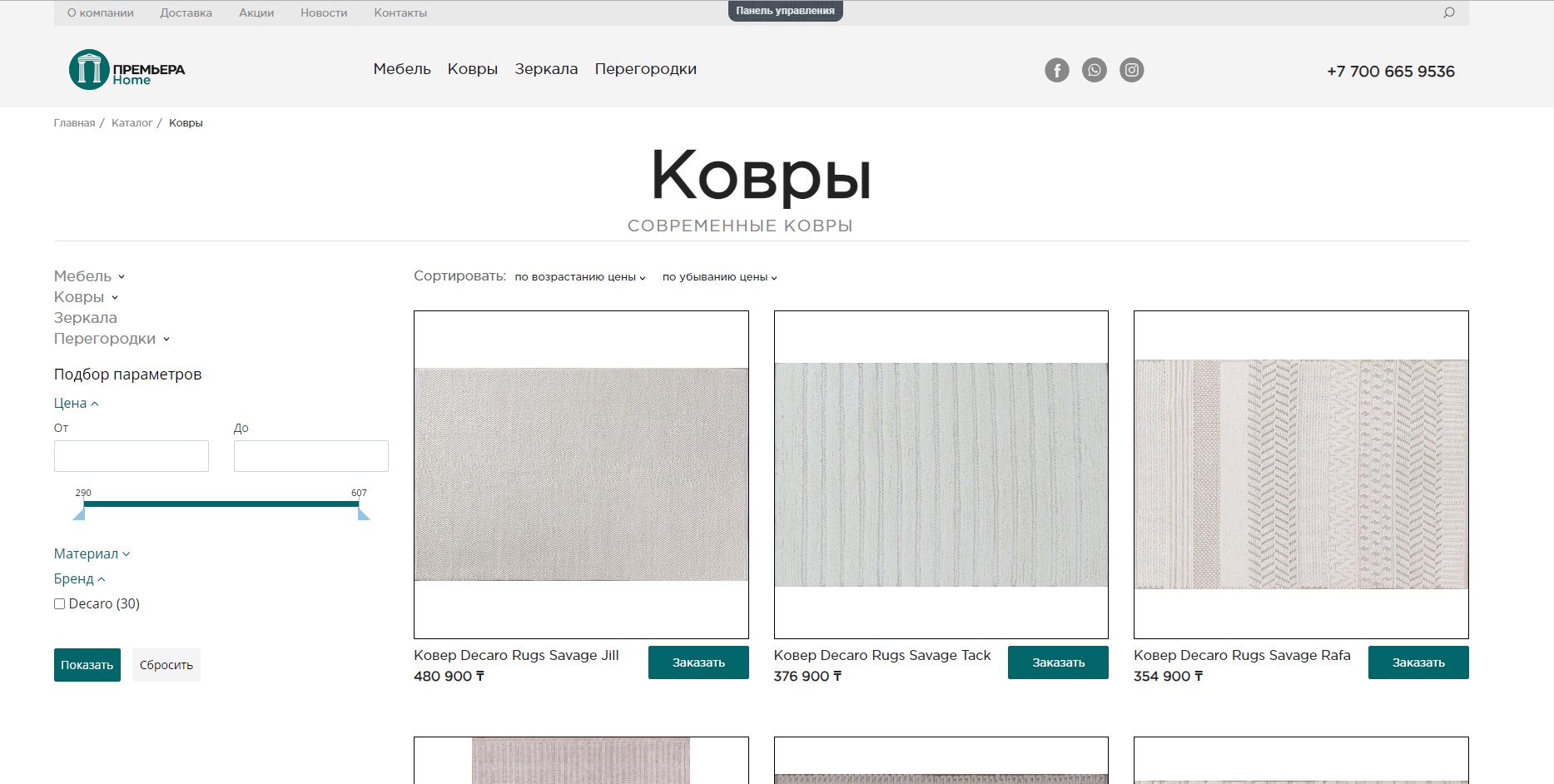Sort by descending price
Screen dimensions: 1554x784
tap(719, 277)
